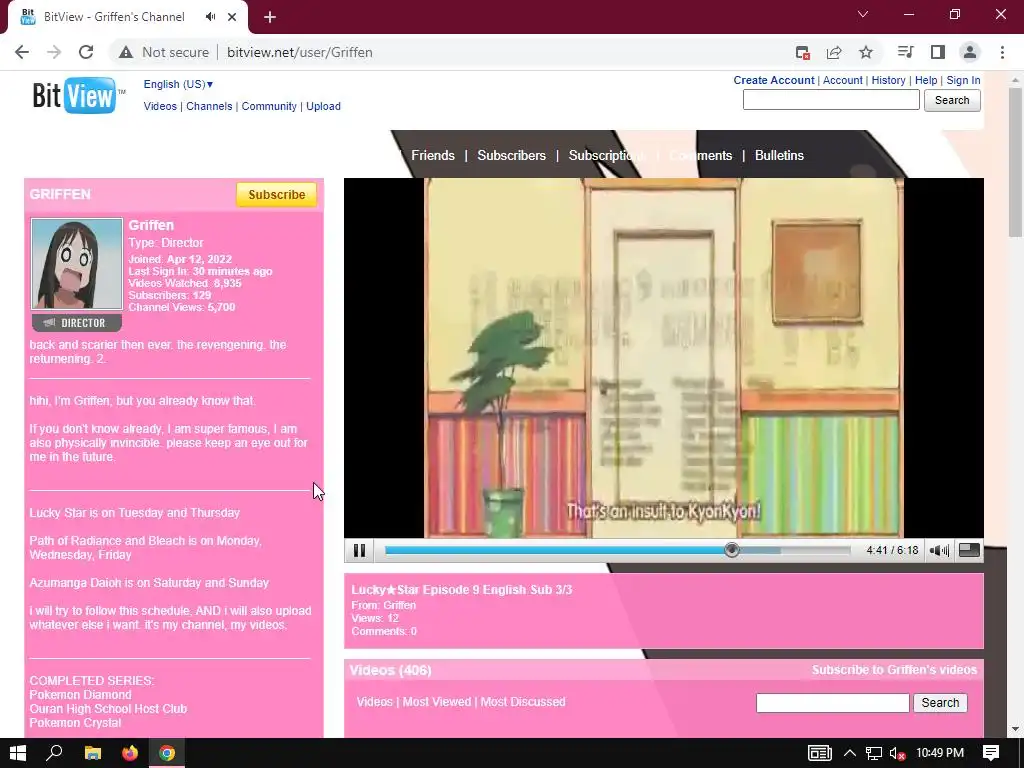
Task: Open the History link
Action: [888, 80]
